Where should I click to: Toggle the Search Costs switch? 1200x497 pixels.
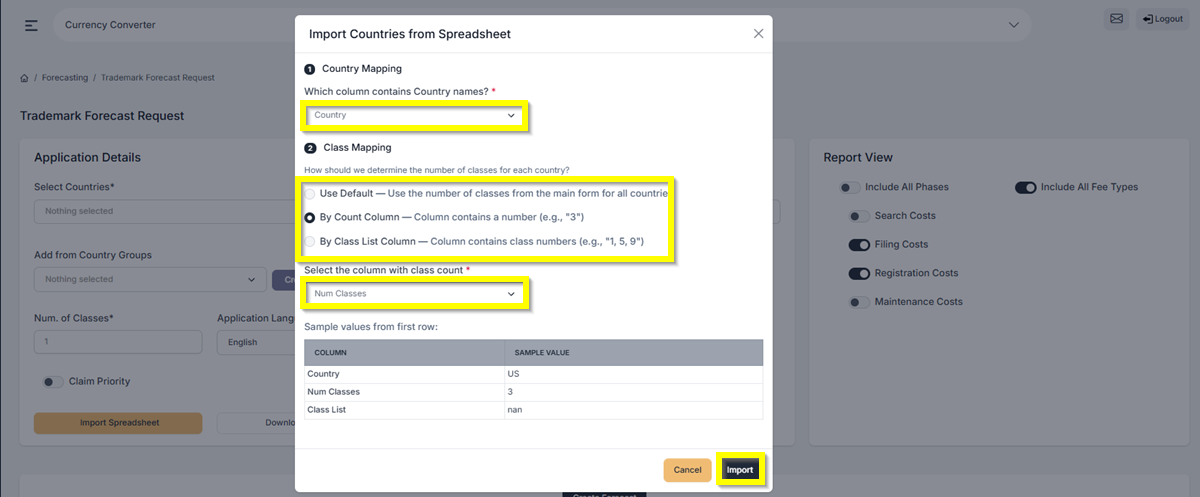[x=859, y=216]
